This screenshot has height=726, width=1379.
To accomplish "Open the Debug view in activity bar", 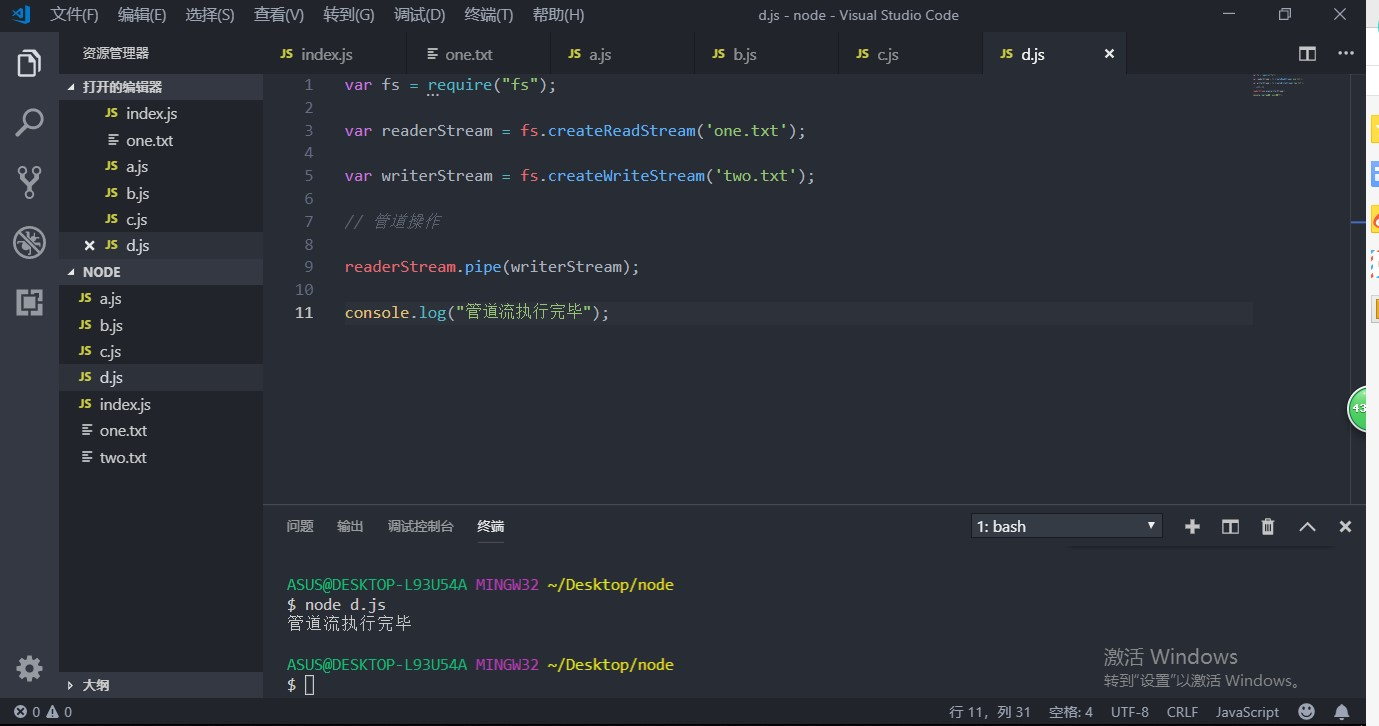I will tap(29, 242).
